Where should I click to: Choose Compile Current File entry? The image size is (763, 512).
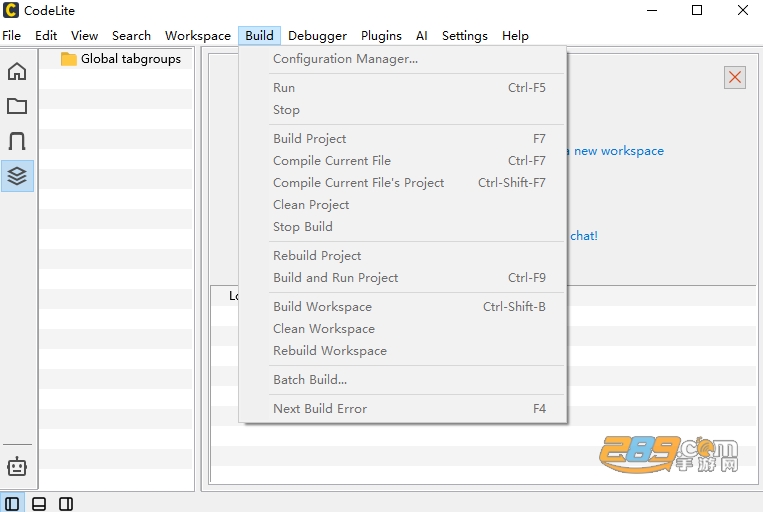[403, 161]
